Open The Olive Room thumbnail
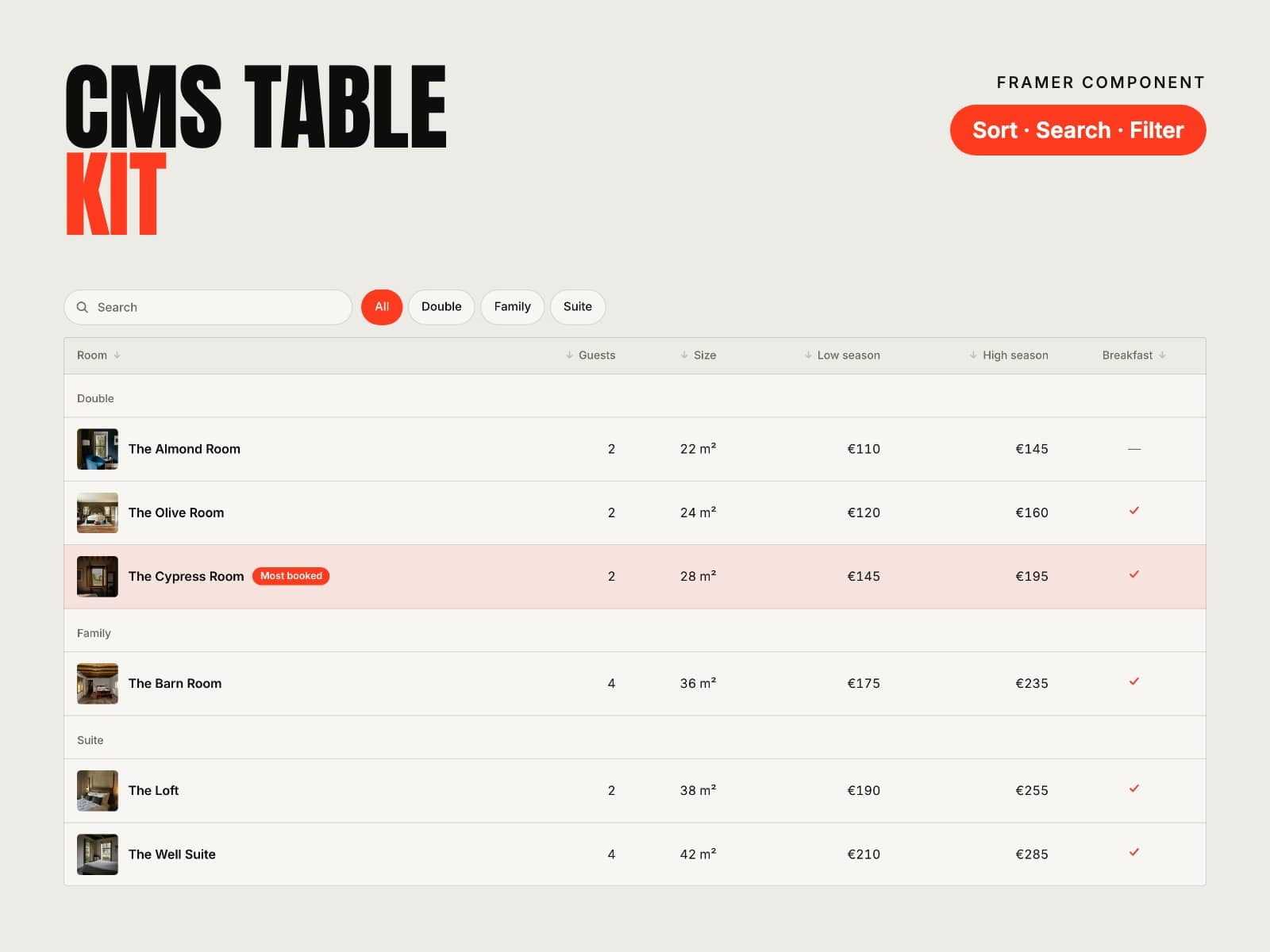 [x=98, y=512]
